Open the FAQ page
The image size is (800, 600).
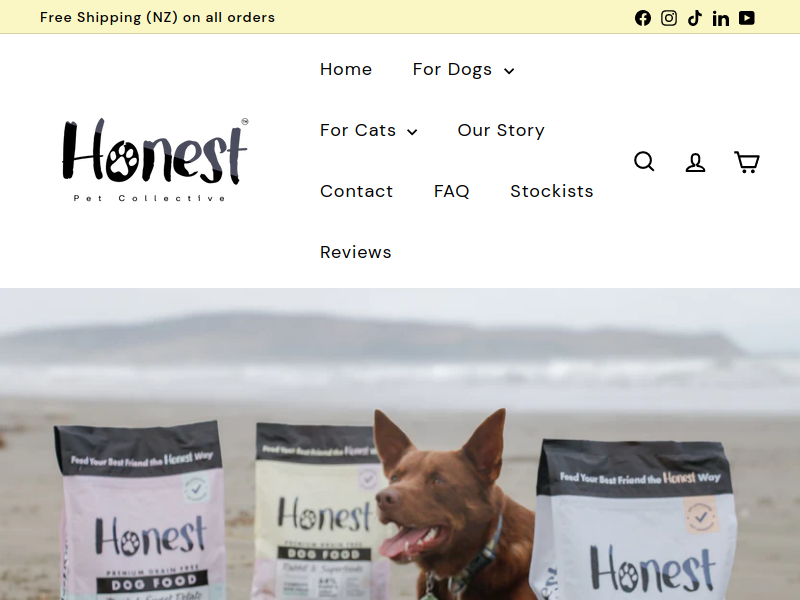[x=452, y=191]
